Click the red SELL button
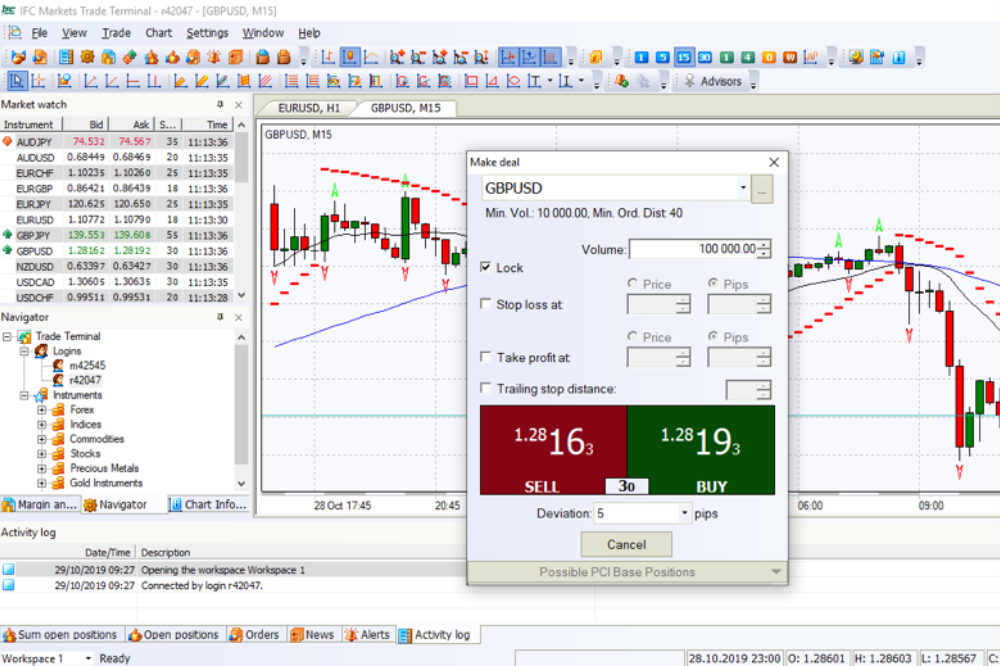The height and width of the screenshot is (666, 1000). pos(554,450)
